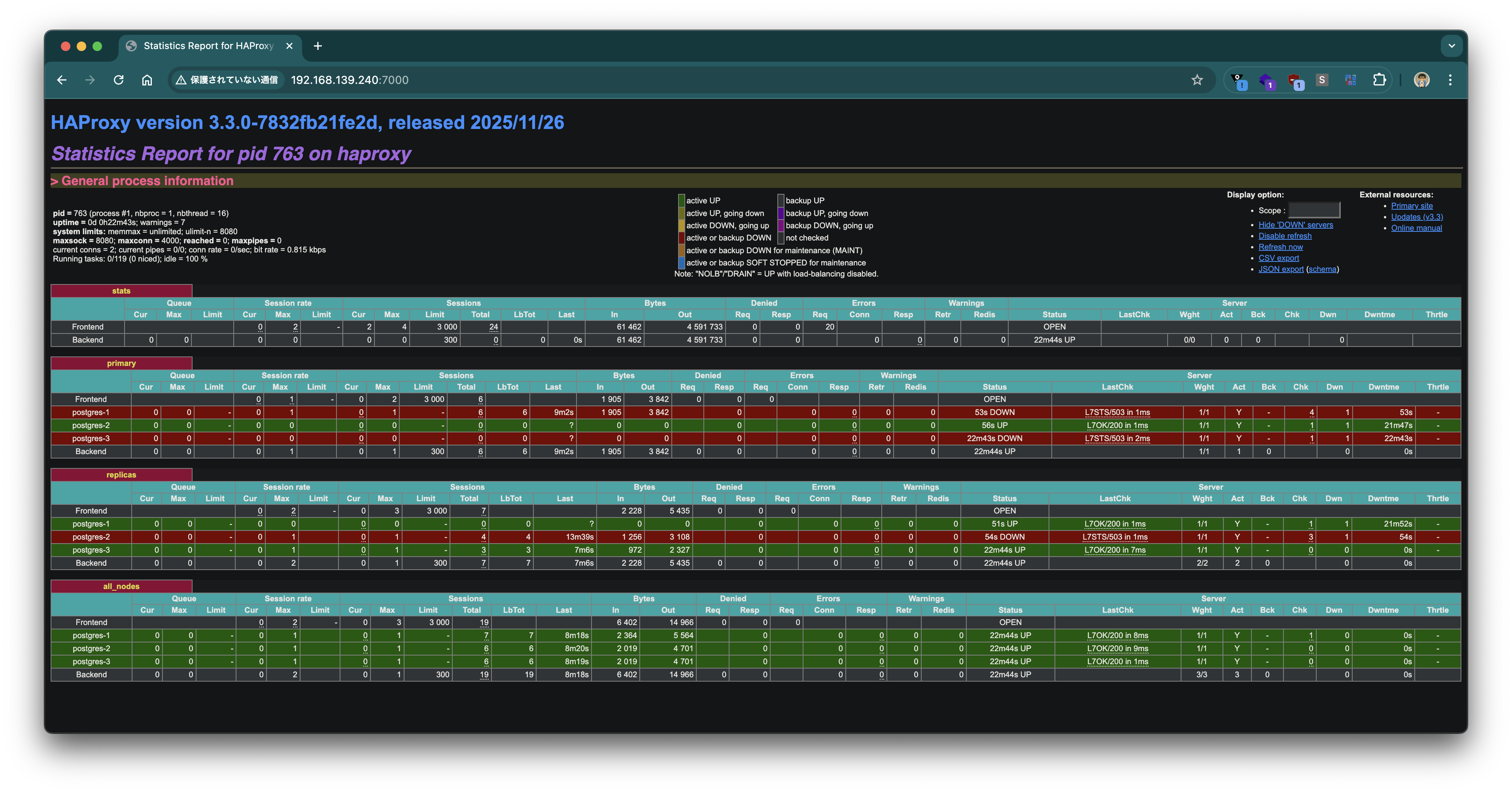Open a new browser tab

(x=318, y=46)
